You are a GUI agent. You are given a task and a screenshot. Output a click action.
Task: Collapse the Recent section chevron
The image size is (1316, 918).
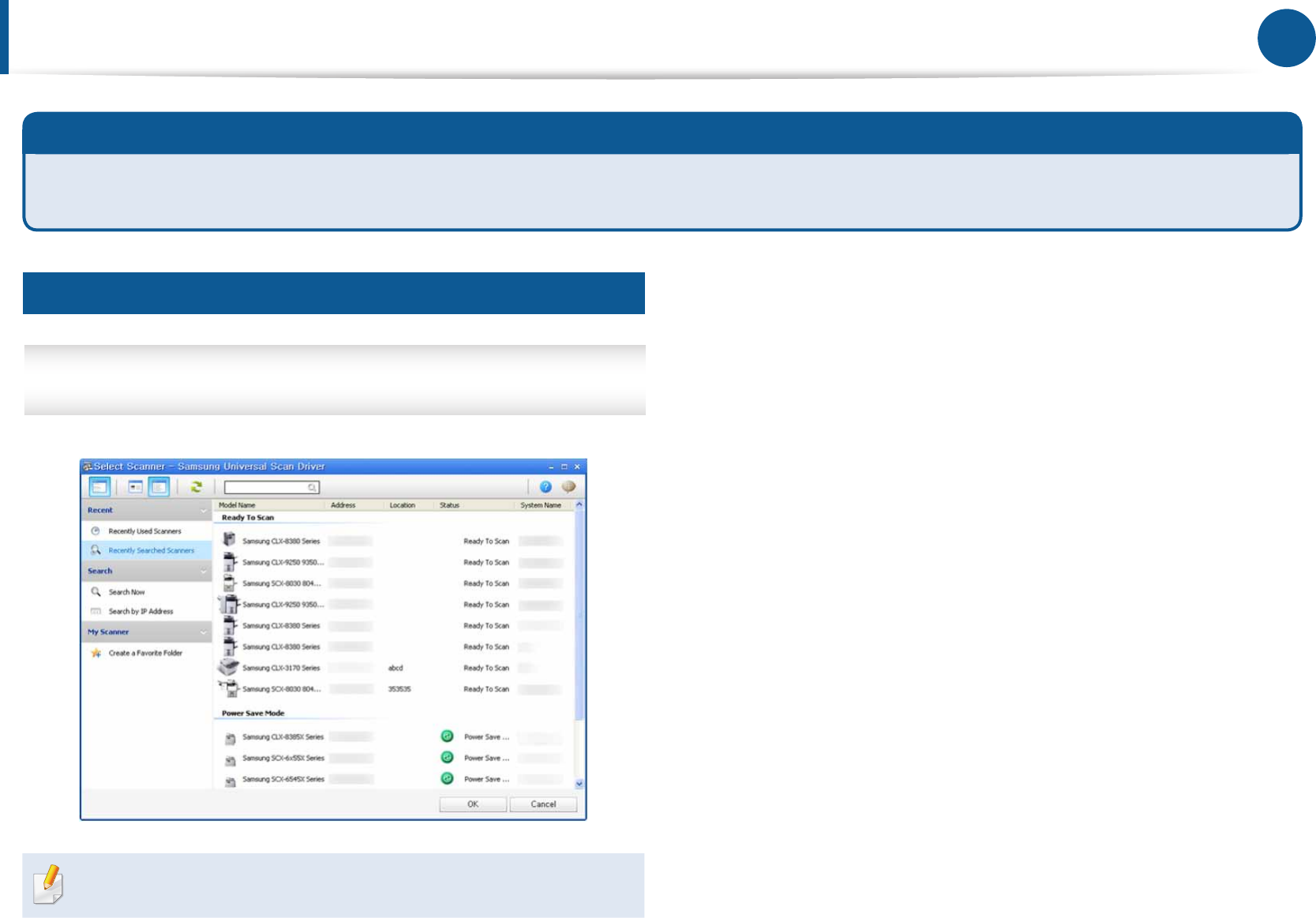coord(203,511)
